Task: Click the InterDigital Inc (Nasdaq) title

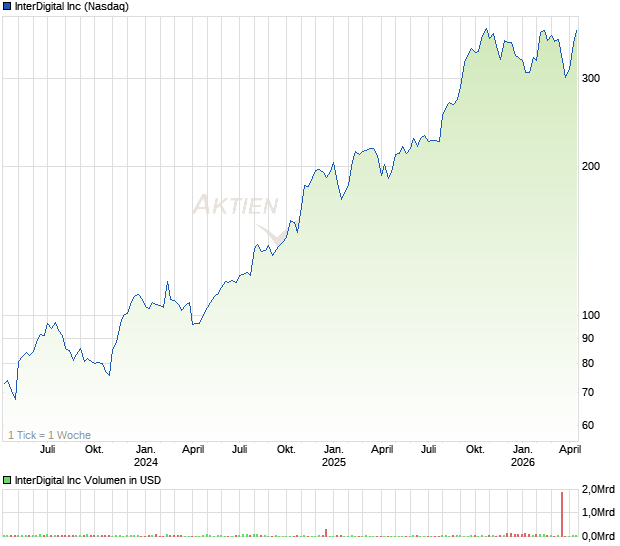Action: point(72,6)
